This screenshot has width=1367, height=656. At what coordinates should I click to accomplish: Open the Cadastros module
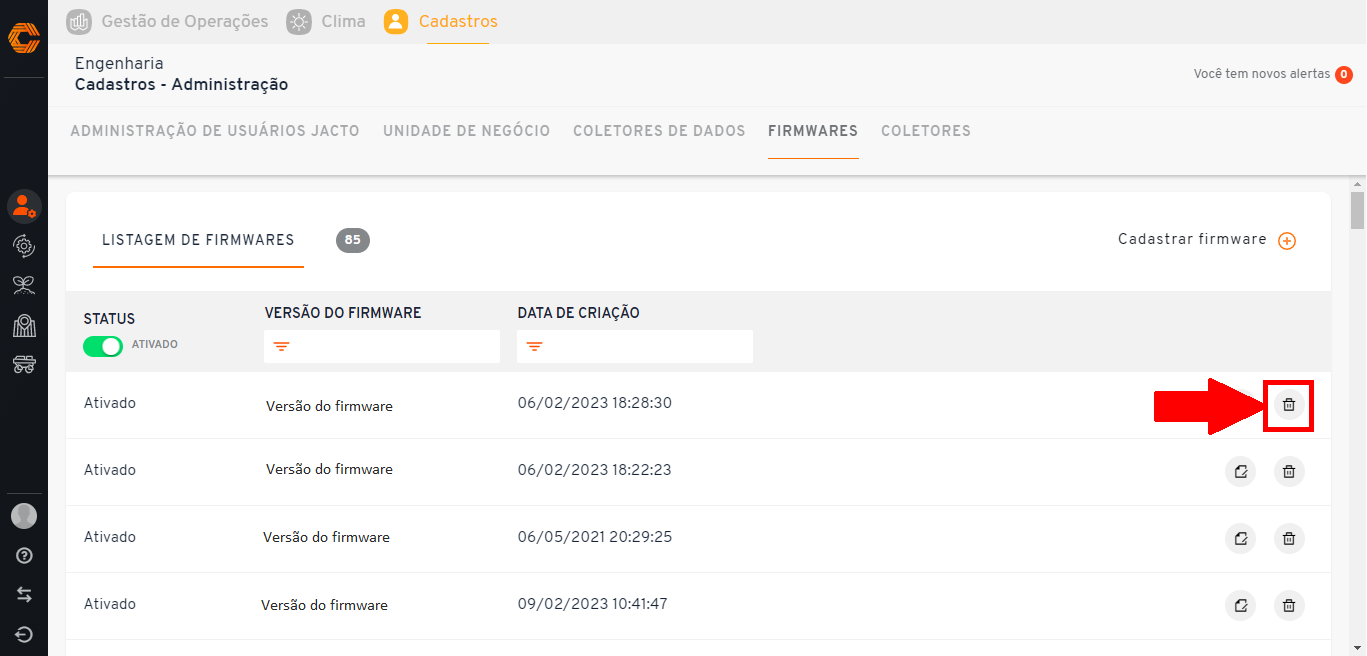(x=441, y=21)
